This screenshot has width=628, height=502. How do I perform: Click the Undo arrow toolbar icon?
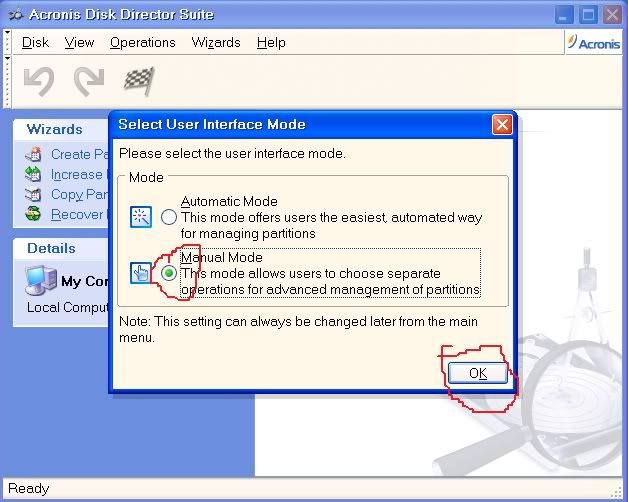39,81
